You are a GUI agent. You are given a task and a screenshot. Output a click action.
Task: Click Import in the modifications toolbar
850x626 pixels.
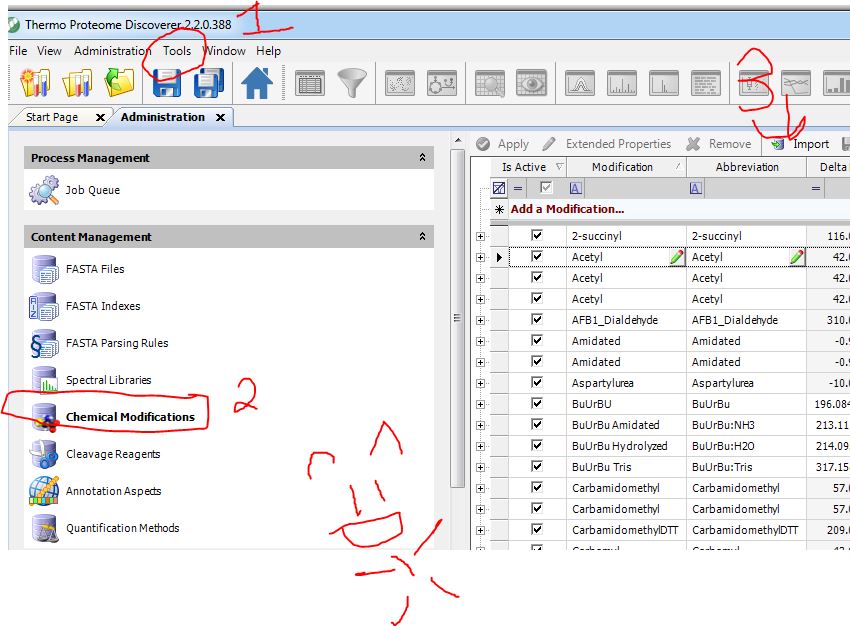click(801, 144)
